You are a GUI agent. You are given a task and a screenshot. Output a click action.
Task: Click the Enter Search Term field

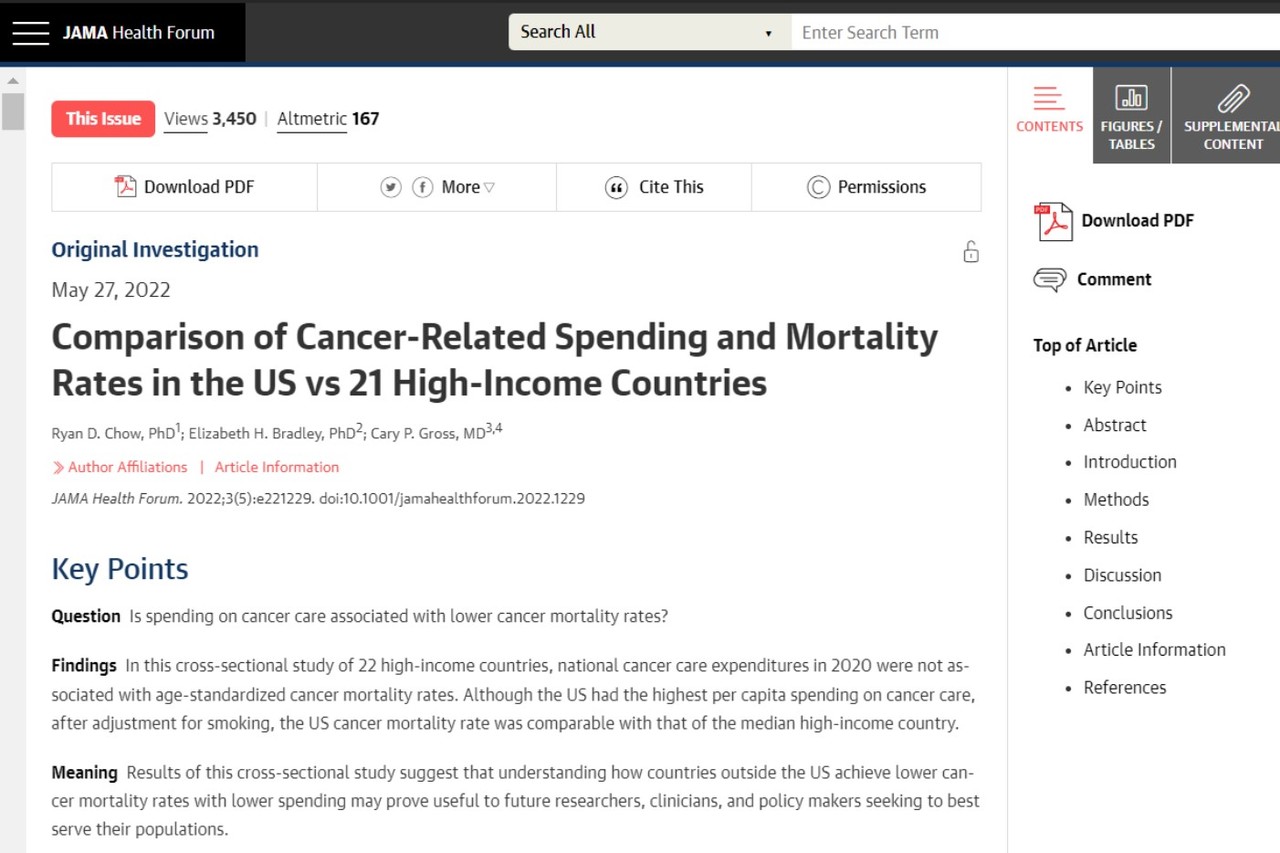[1030, 32]
